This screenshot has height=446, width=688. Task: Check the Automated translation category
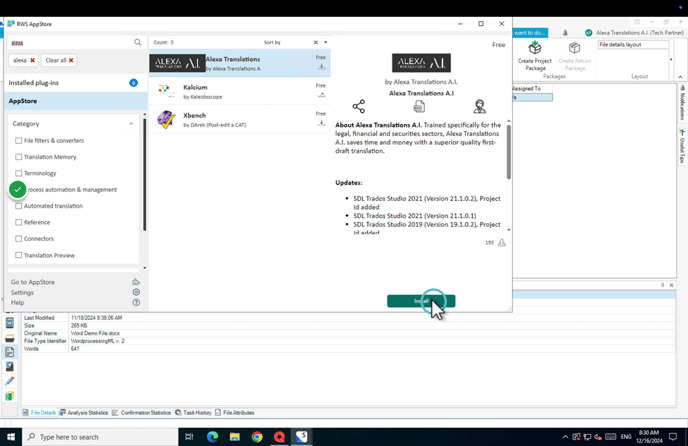click(18, 206)
